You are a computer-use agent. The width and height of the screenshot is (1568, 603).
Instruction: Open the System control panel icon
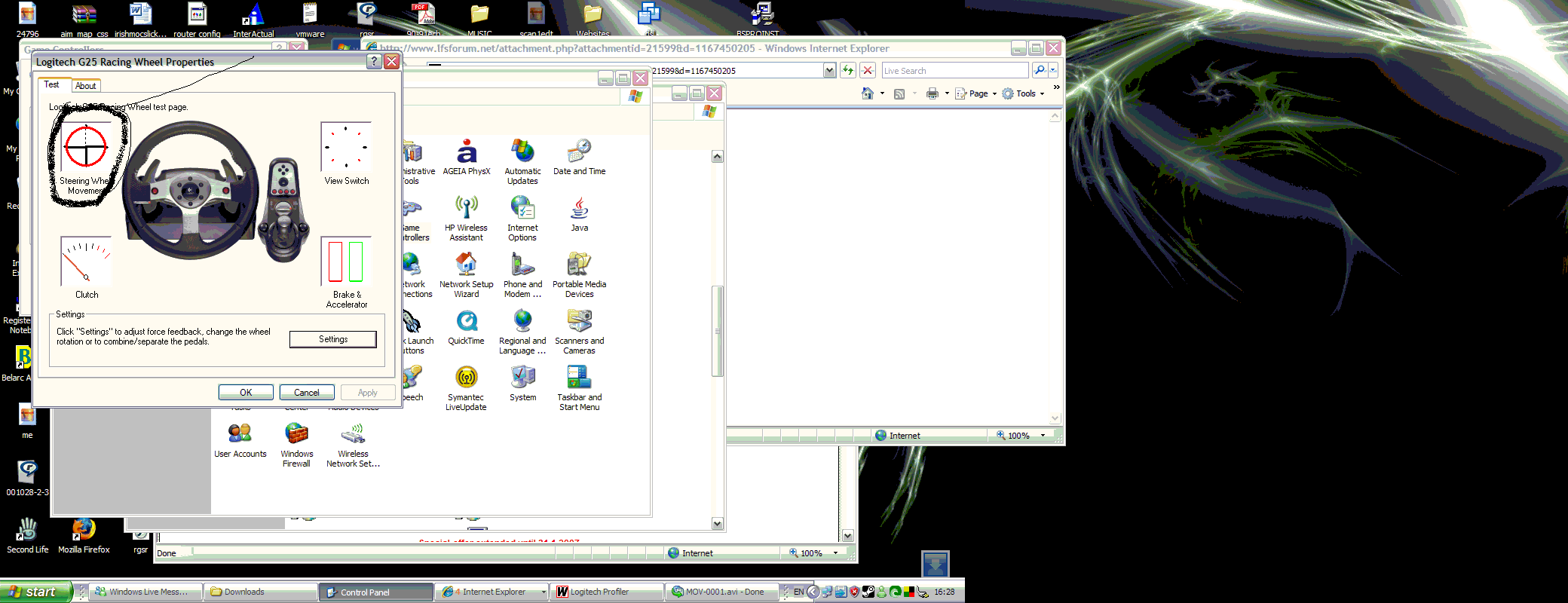tap(522, 383)
